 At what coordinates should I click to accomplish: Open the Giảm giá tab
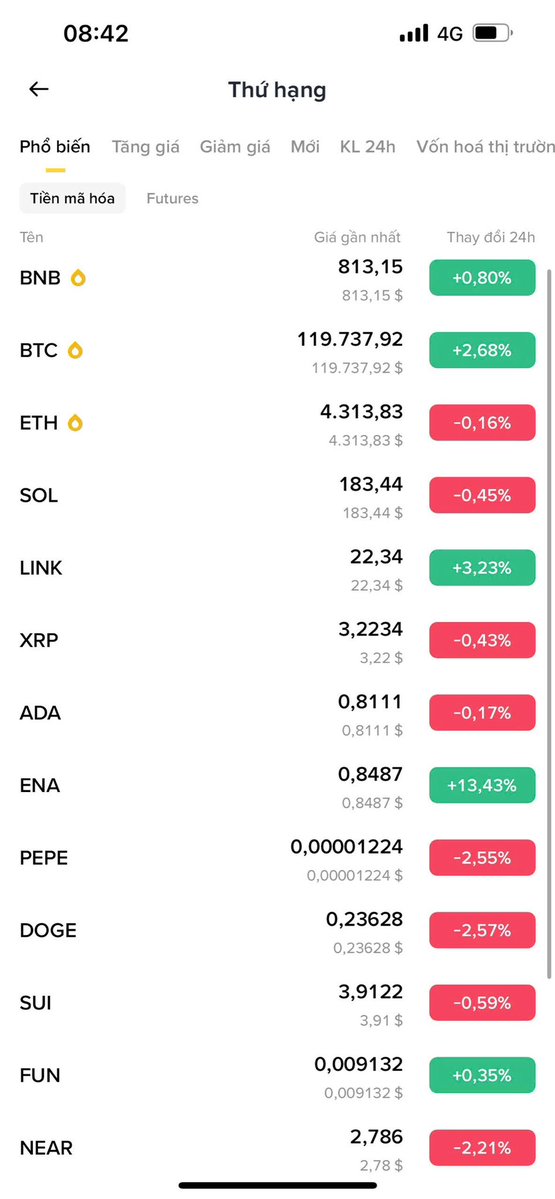(235, 147)
